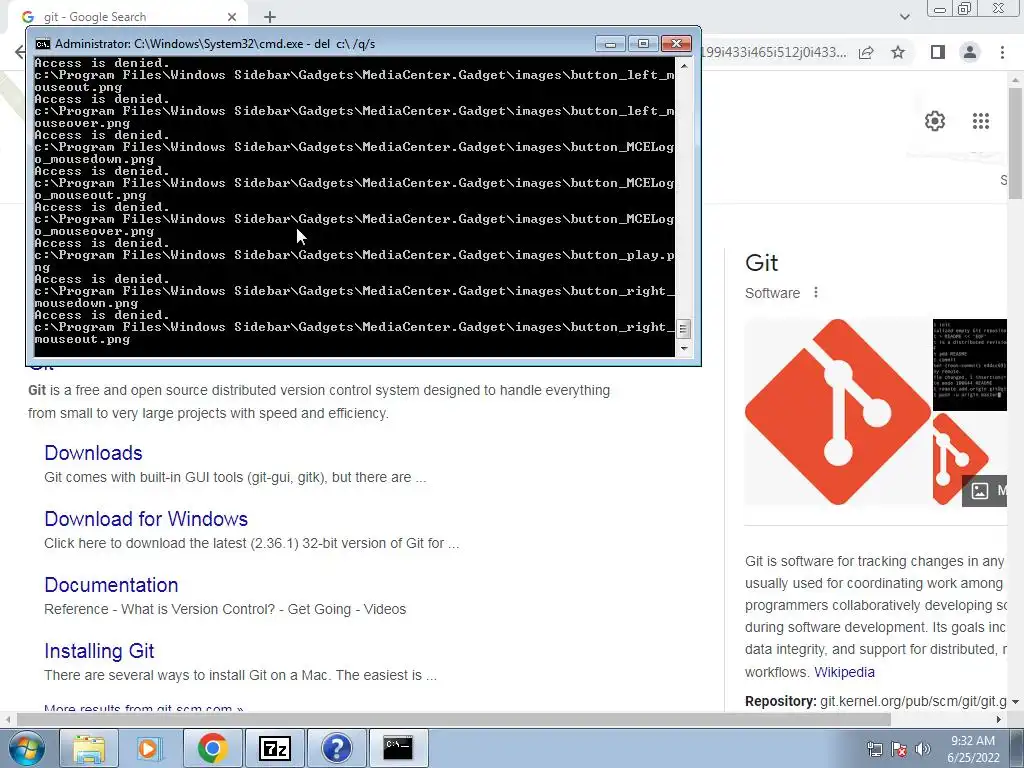The height and width of the screenshot is (768, 1024).
Task: Launch Windows Media Player from taskbar
Action: click(150, 748)
